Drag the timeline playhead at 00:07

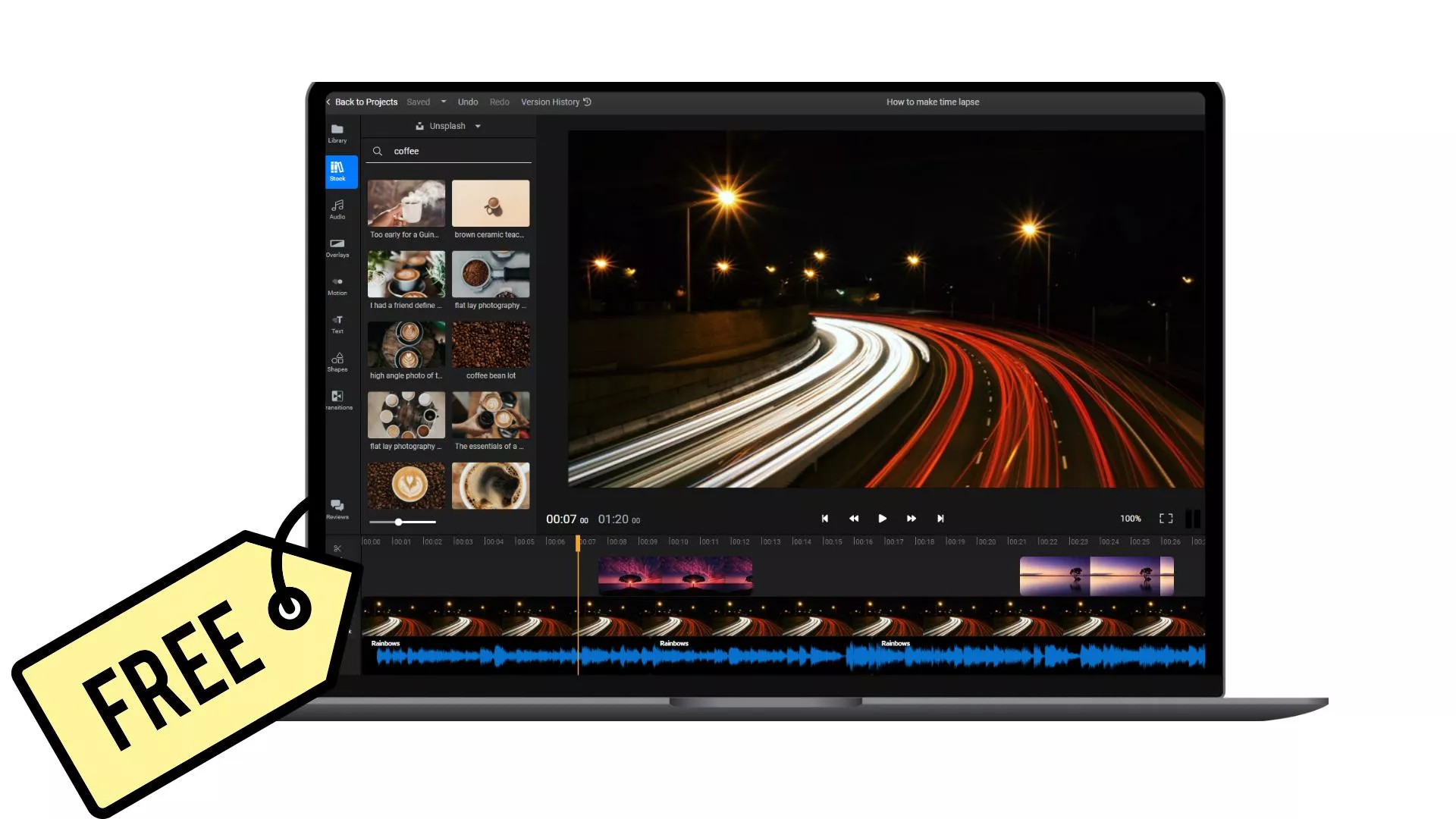tap(577, 540)
